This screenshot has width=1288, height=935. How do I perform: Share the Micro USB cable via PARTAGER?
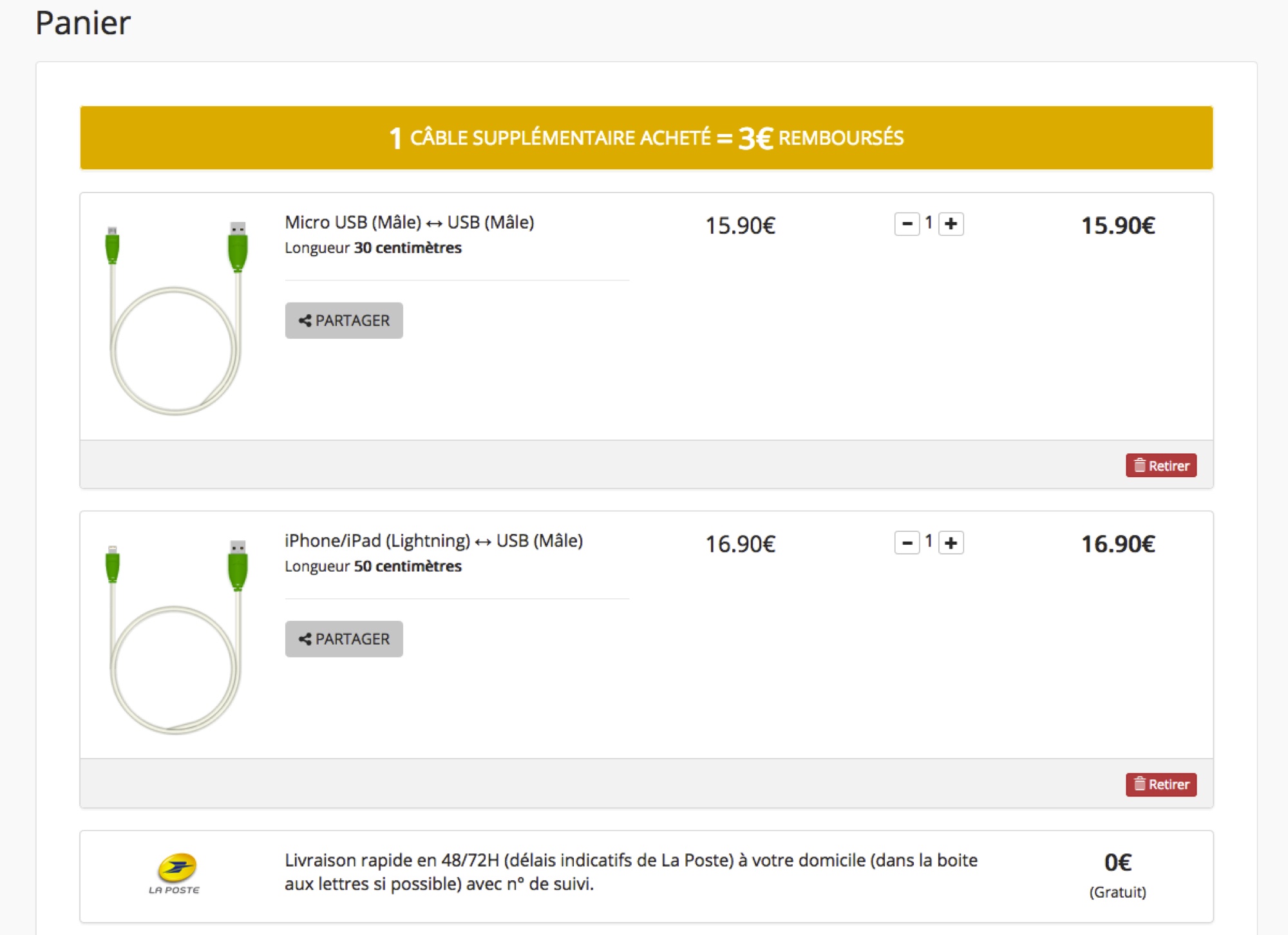344,321
